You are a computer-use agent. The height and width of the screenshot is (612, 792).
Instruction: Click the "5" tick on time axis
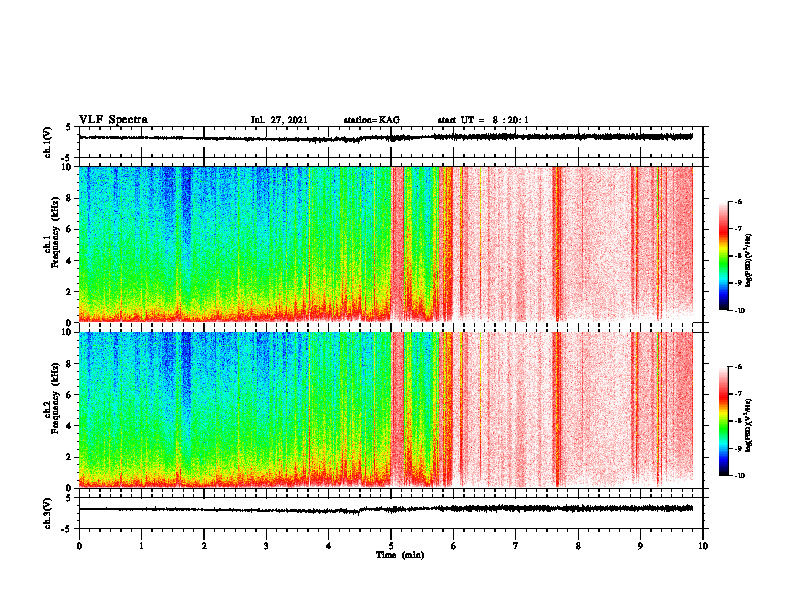pos(391,546)
